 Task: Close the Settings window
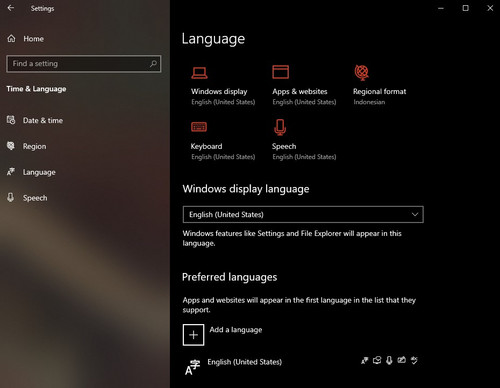click(490, 8)
